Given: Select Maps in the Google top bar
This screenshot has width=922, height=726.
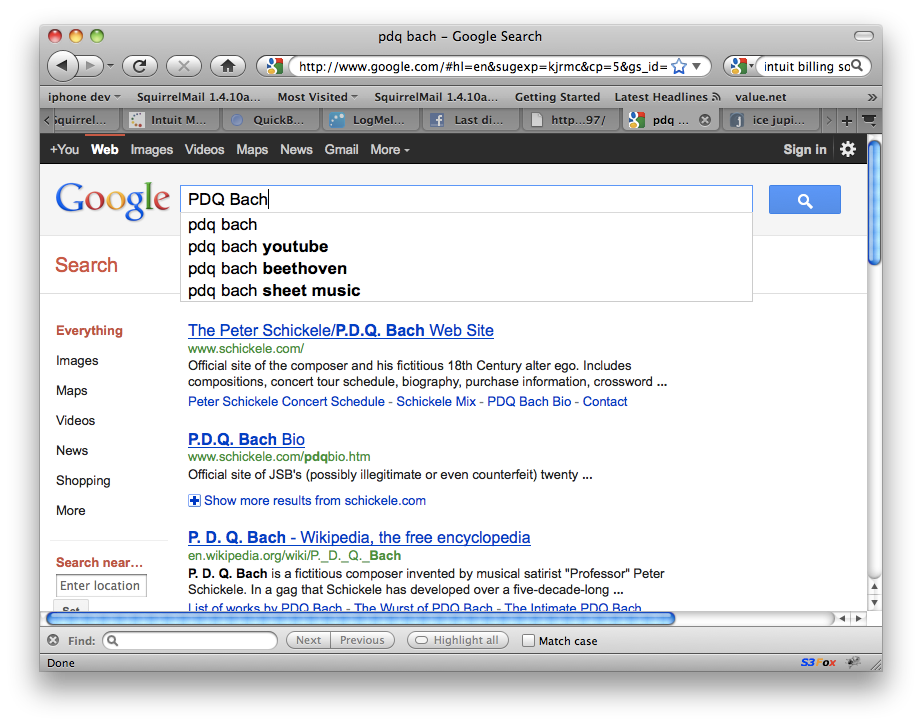Looking at the screenshot, I should point(252,149).
